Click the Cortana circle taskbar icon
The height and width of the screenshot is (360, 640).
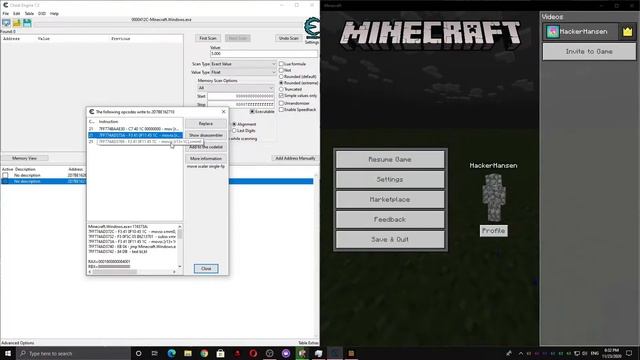click(x=138, y=353)
